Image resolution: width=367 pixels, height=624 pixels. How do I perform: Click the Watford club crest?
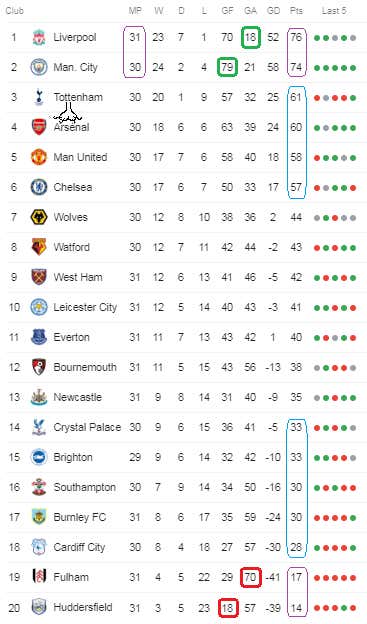pyautogui.click(x=39, y=247)
